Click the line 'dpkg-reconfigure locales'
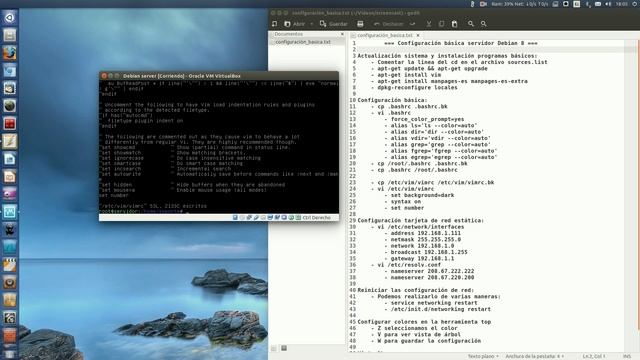640x360 pixels. pos(417,87)
